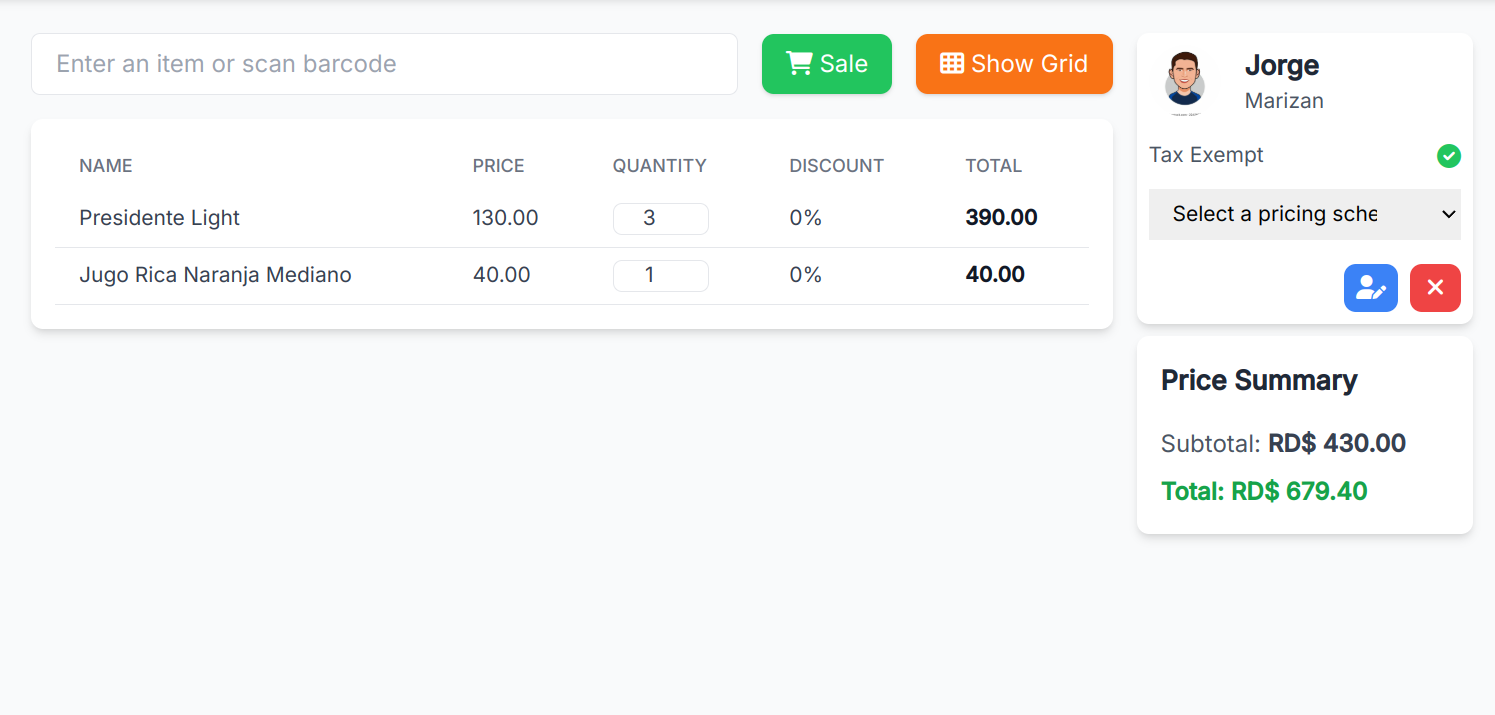Select the quantity field for Jugo Rica Naranja Mediano
1495x715 pixels.
tap(660, 275)
